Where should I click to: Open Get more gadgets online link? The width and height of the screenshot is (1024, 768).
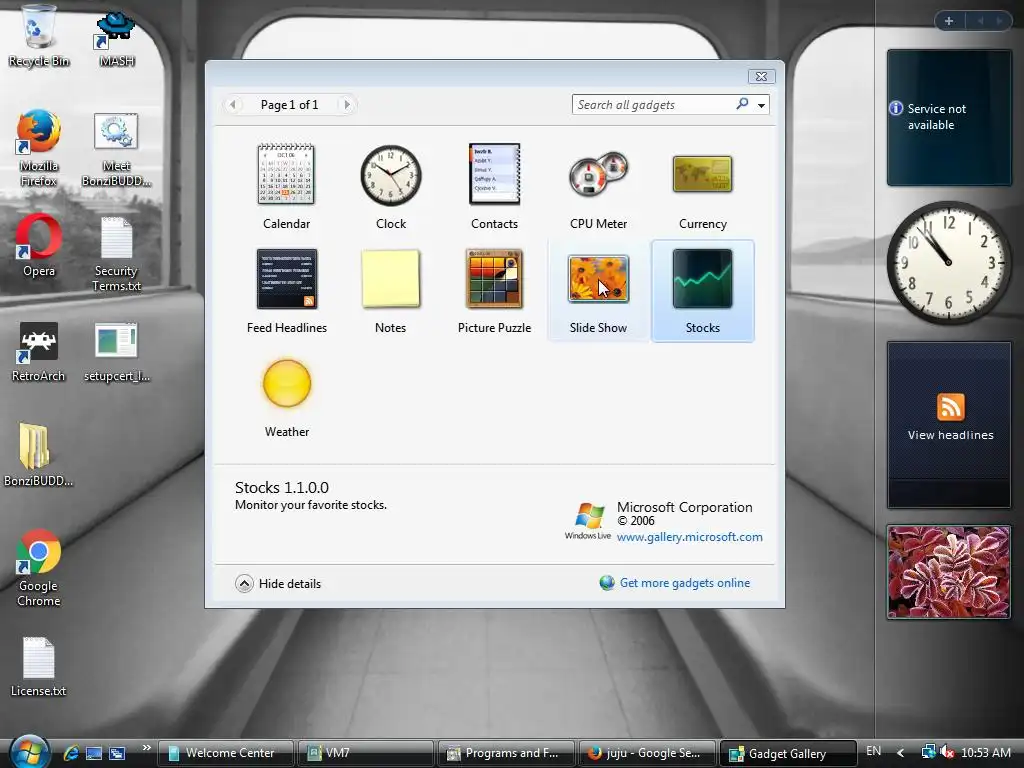[x=684, y=583]
